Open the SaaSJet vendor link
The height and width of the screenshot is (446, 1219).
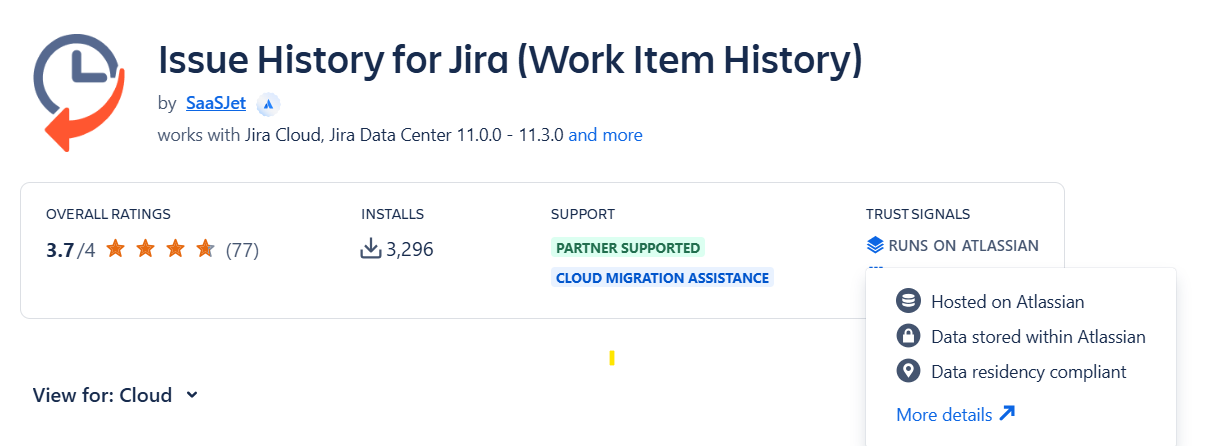215,103
